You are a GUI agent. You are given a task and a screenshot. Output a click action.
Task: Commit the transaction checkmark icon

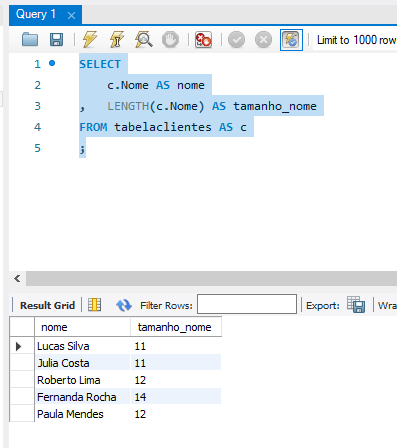(x=236, y=40)
